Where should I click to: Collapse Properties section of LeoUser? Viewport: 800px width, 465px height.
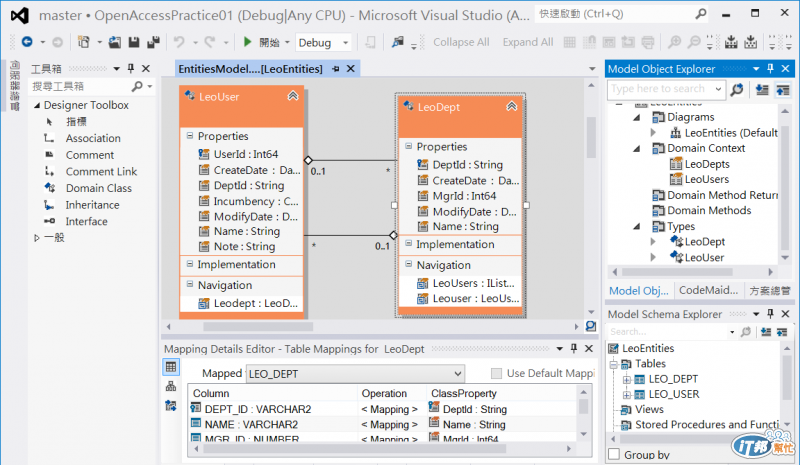point(190,136)
